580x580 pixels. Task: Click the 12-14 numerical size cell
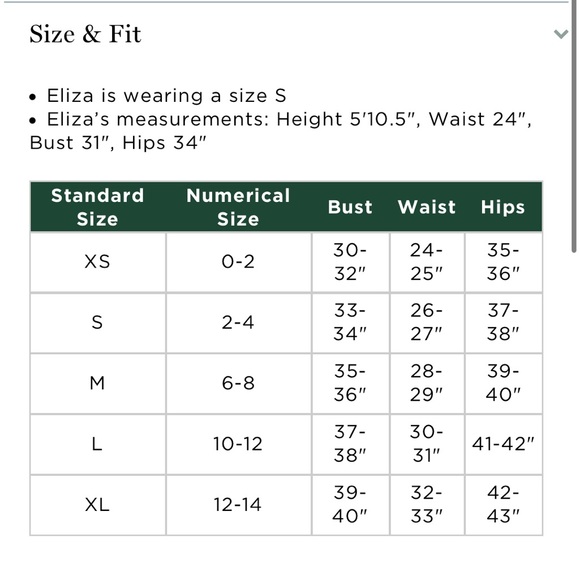pos(238,505)
